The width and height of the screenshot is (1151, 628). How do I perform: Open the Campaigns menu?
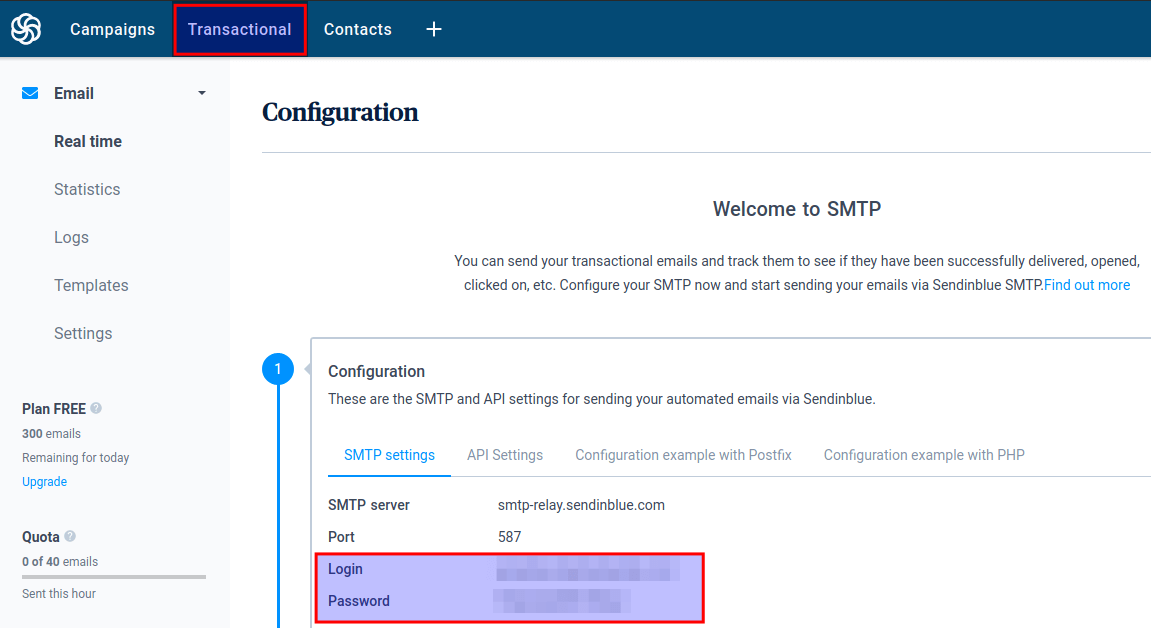(112, 29)
